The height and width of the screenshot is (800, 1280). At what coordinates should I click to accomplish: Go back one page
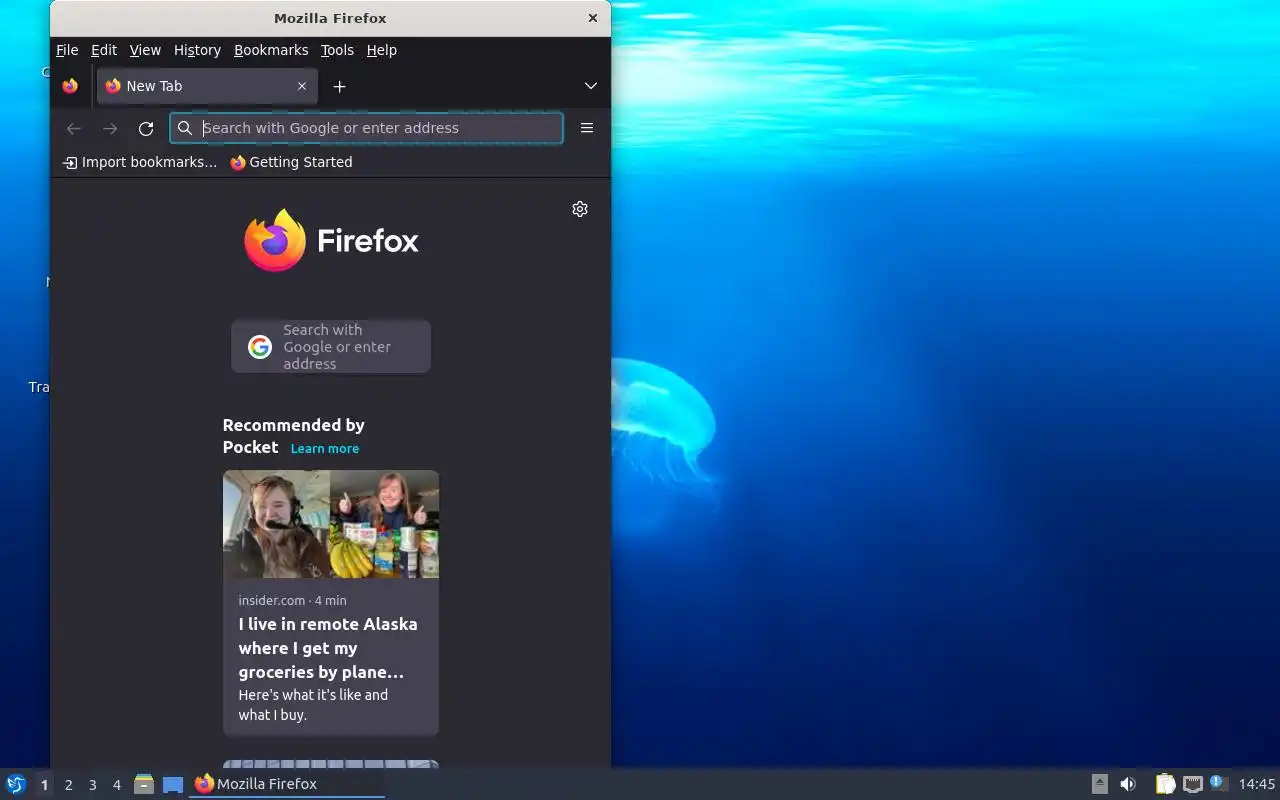pyautogui.click(x=73, y=128)
